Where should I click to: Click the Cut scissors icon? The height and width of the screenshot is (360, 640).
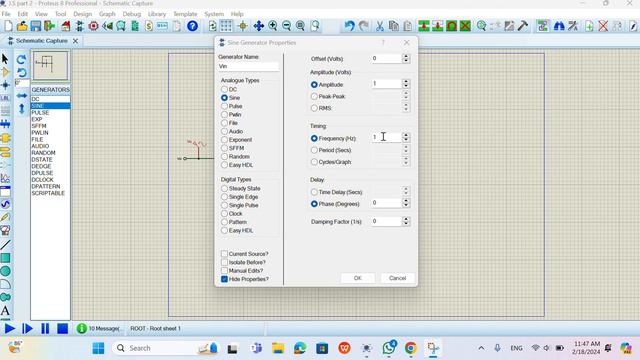pos(380,26)
